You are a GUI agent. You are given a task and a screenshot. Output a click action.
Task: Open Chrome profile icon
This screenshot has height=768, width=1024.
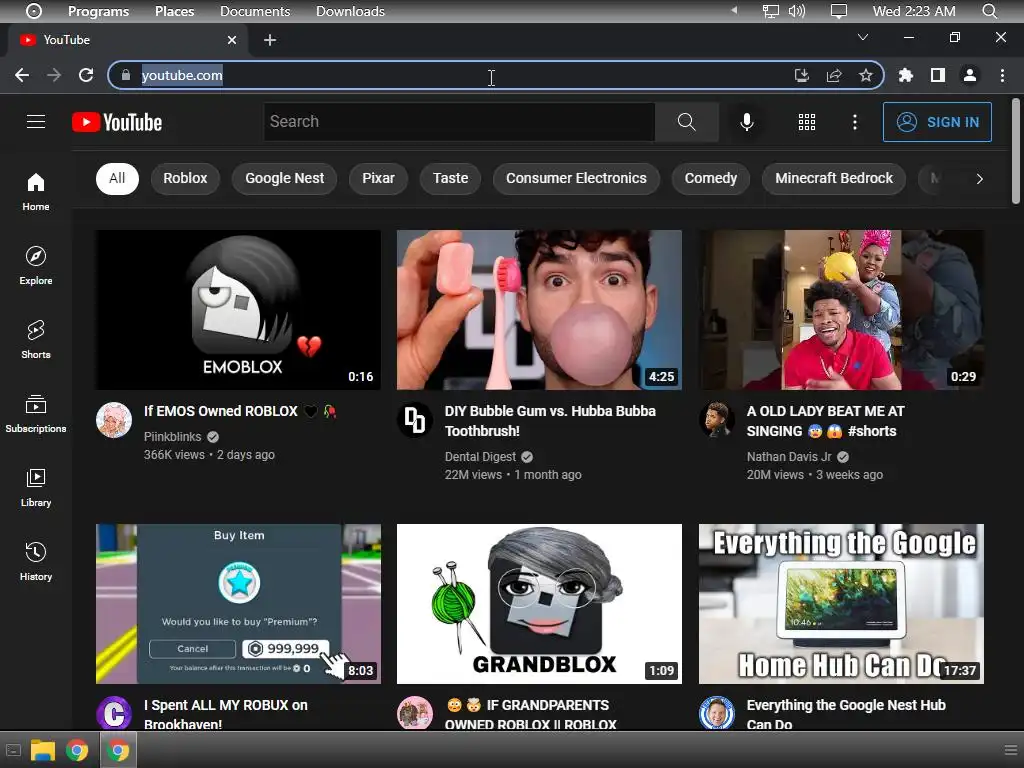pos(970,75)
